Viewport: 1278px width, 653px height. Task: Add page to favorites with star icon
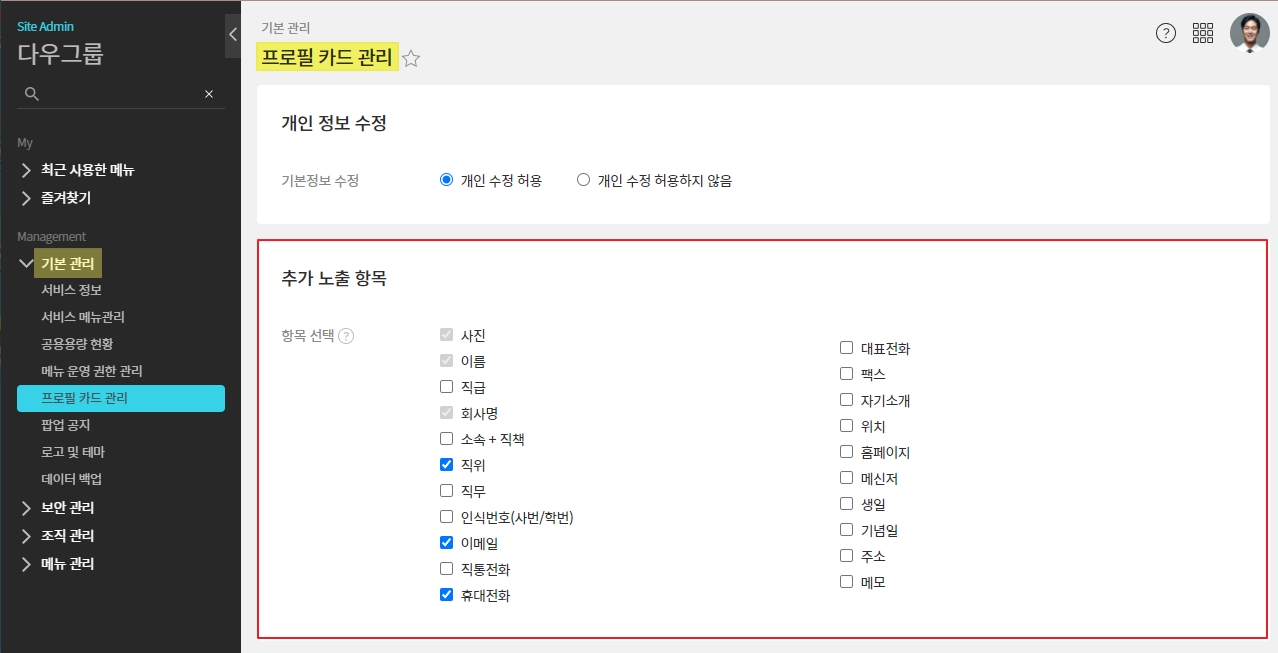[x=411, y=59]
